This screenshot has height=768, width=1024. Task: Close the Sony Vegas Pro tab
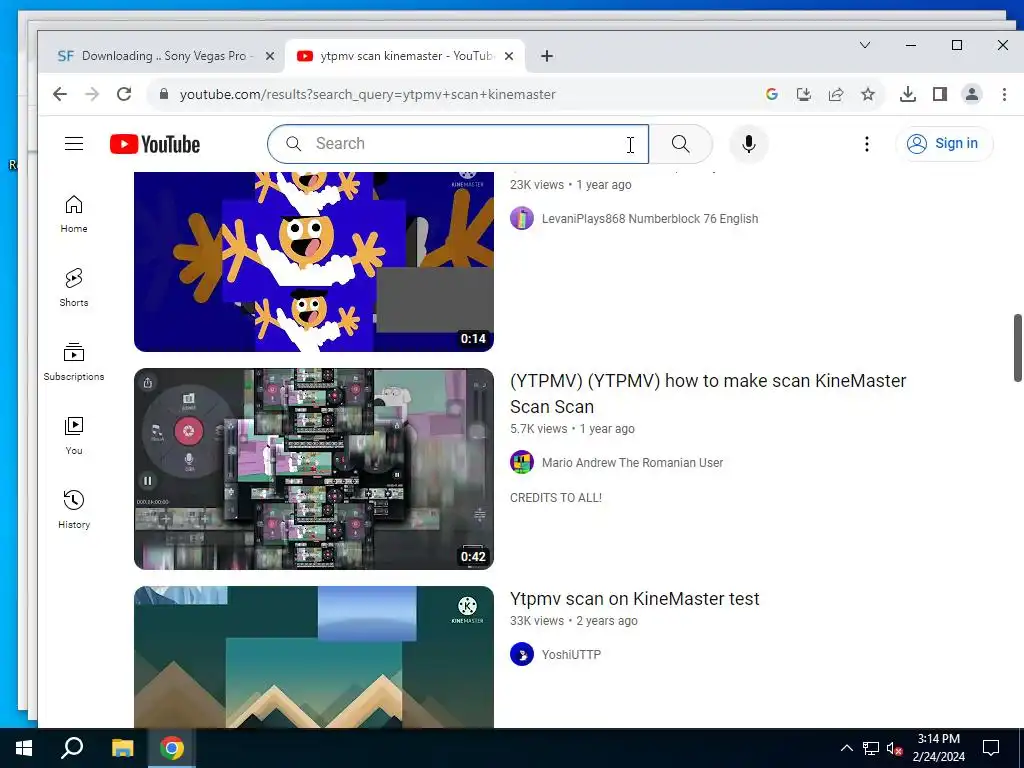click(x=269, y=56)
